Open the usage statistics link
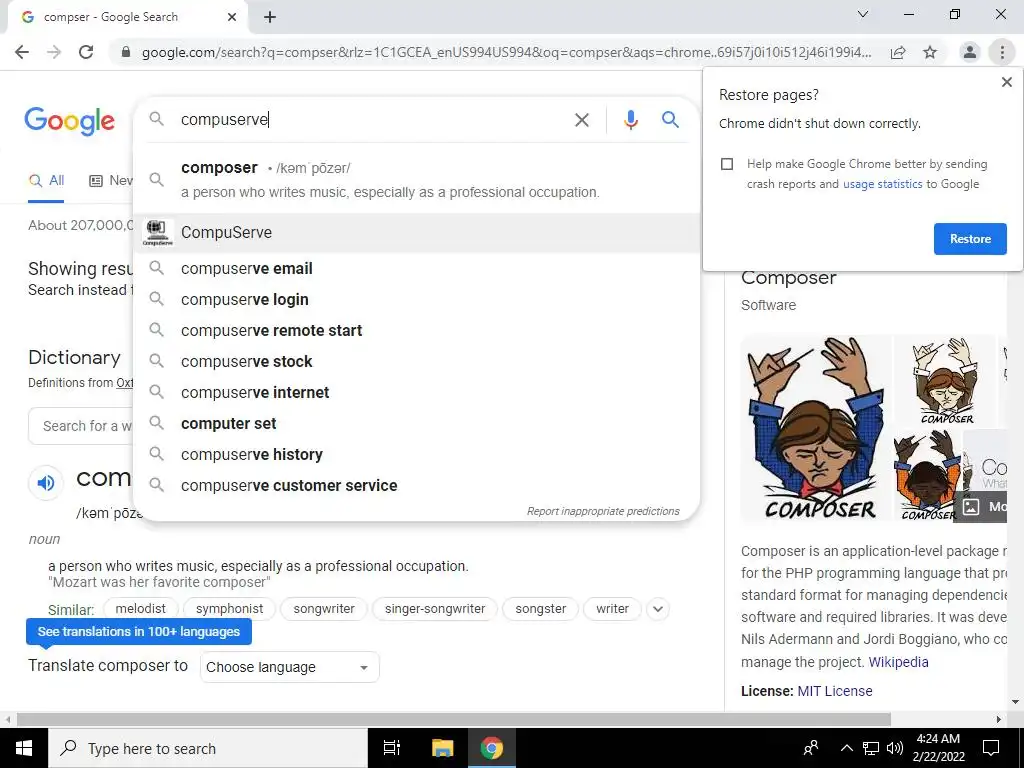The image size is (1024, 768). pos(882,184)
